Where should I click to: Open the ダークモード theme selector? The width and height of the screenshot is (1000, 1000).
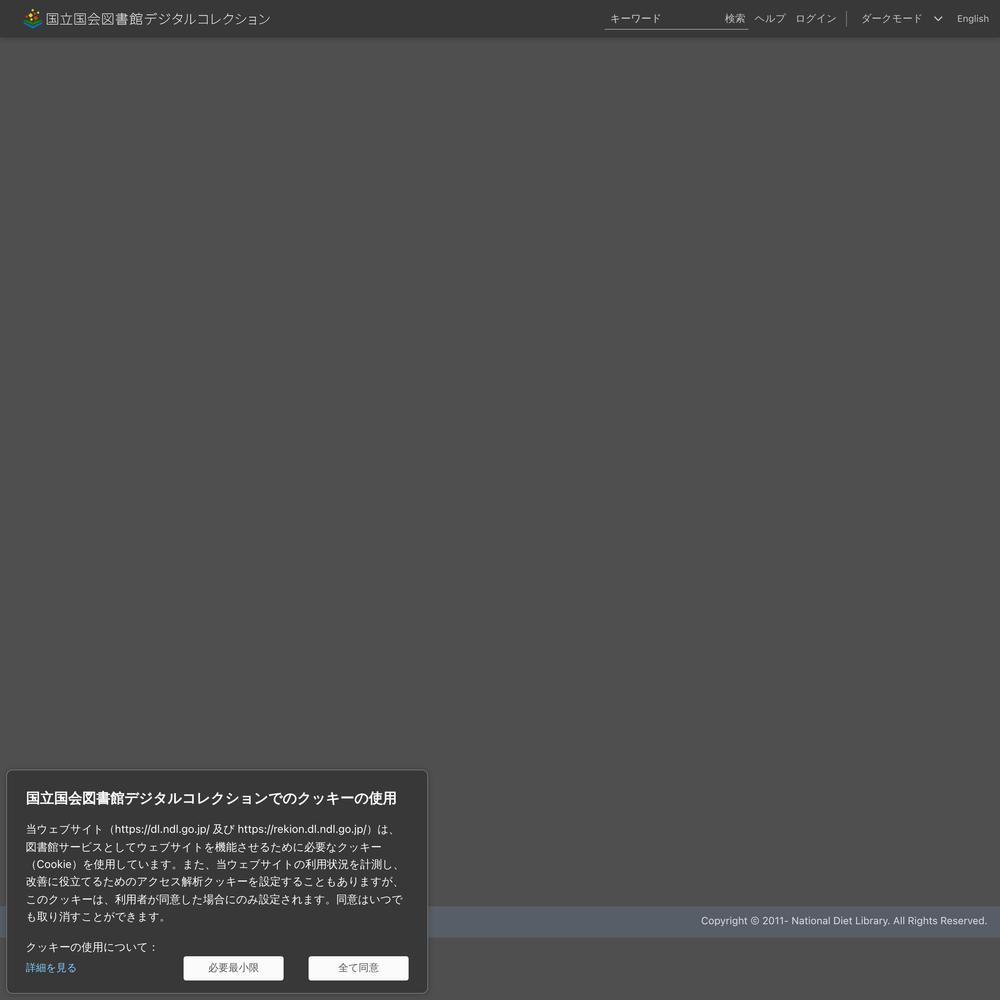[x=891, y=19]
